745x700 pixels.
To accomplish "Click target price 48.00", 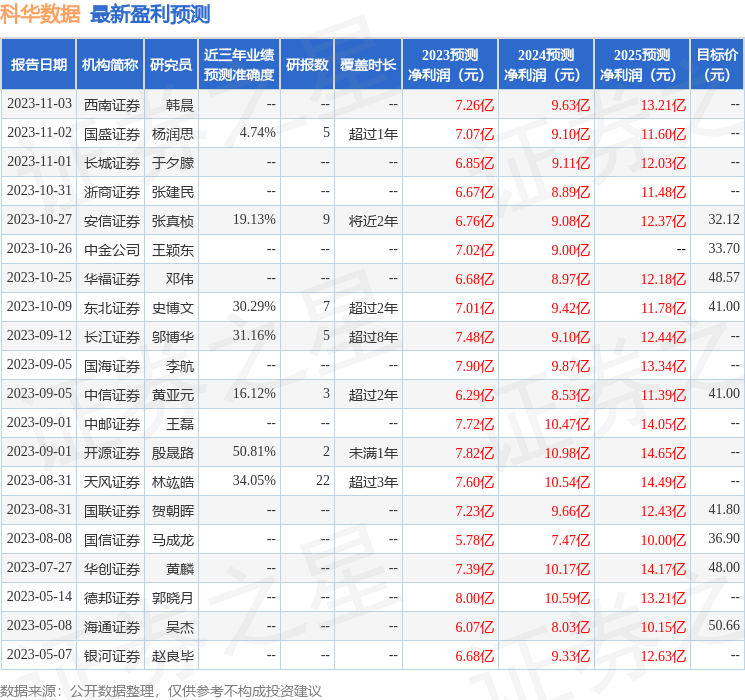I will tap(724, 567).
